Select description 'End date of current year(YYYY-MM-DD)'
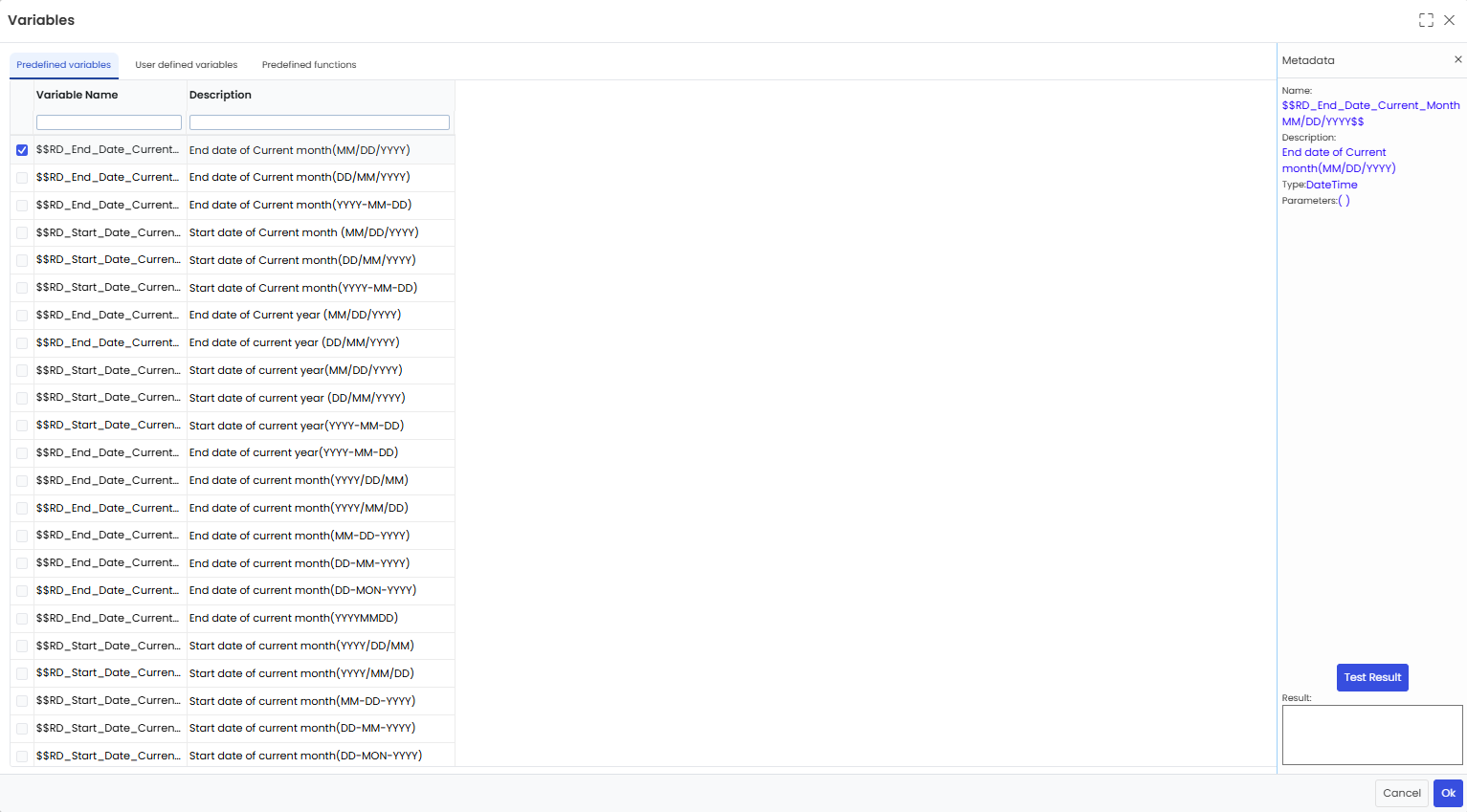This screenshot has height=812, width=1467. pos(294,452)
